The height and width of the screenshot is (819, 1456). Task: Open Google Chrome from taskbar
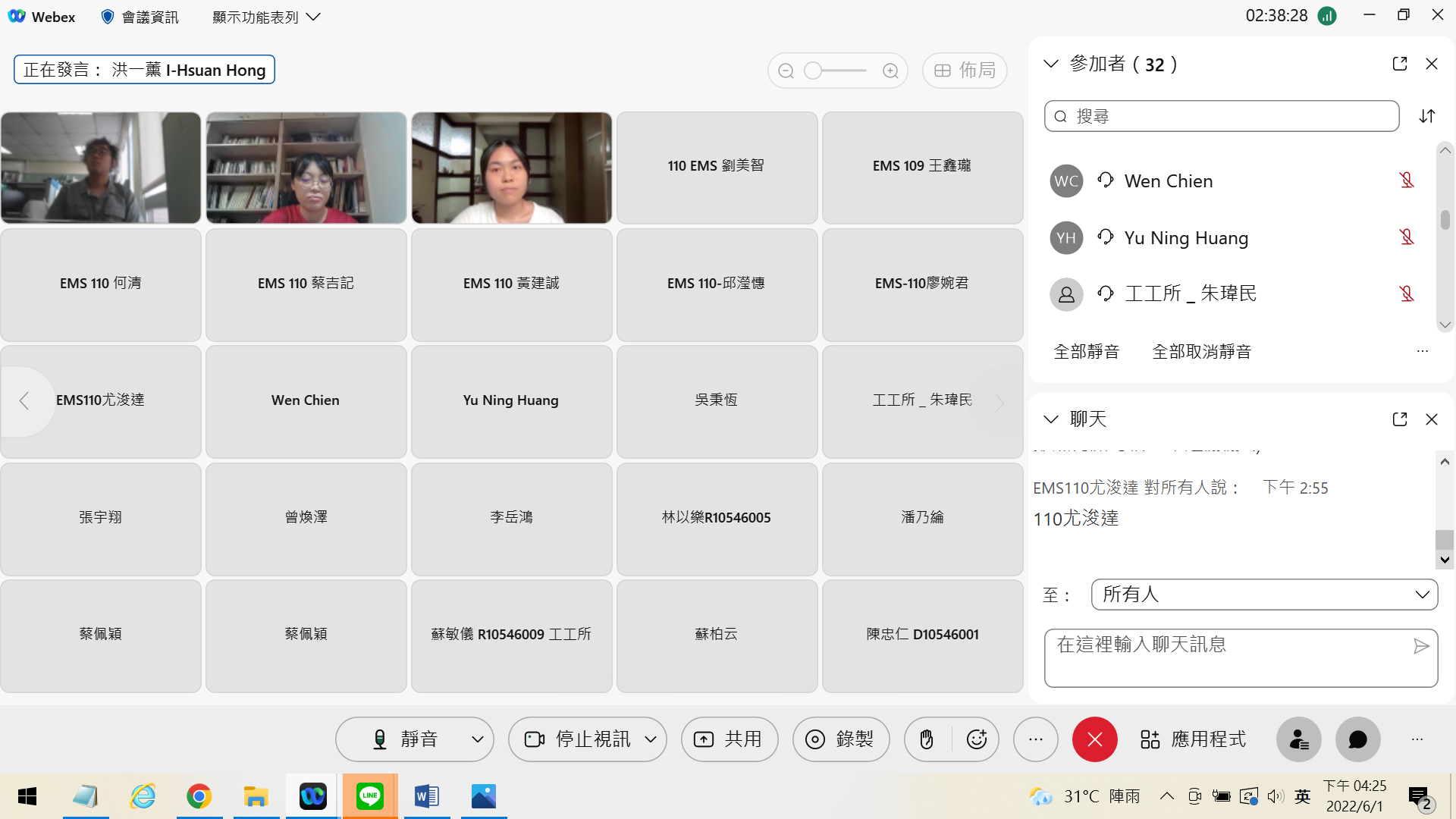(x=199, y=796)
